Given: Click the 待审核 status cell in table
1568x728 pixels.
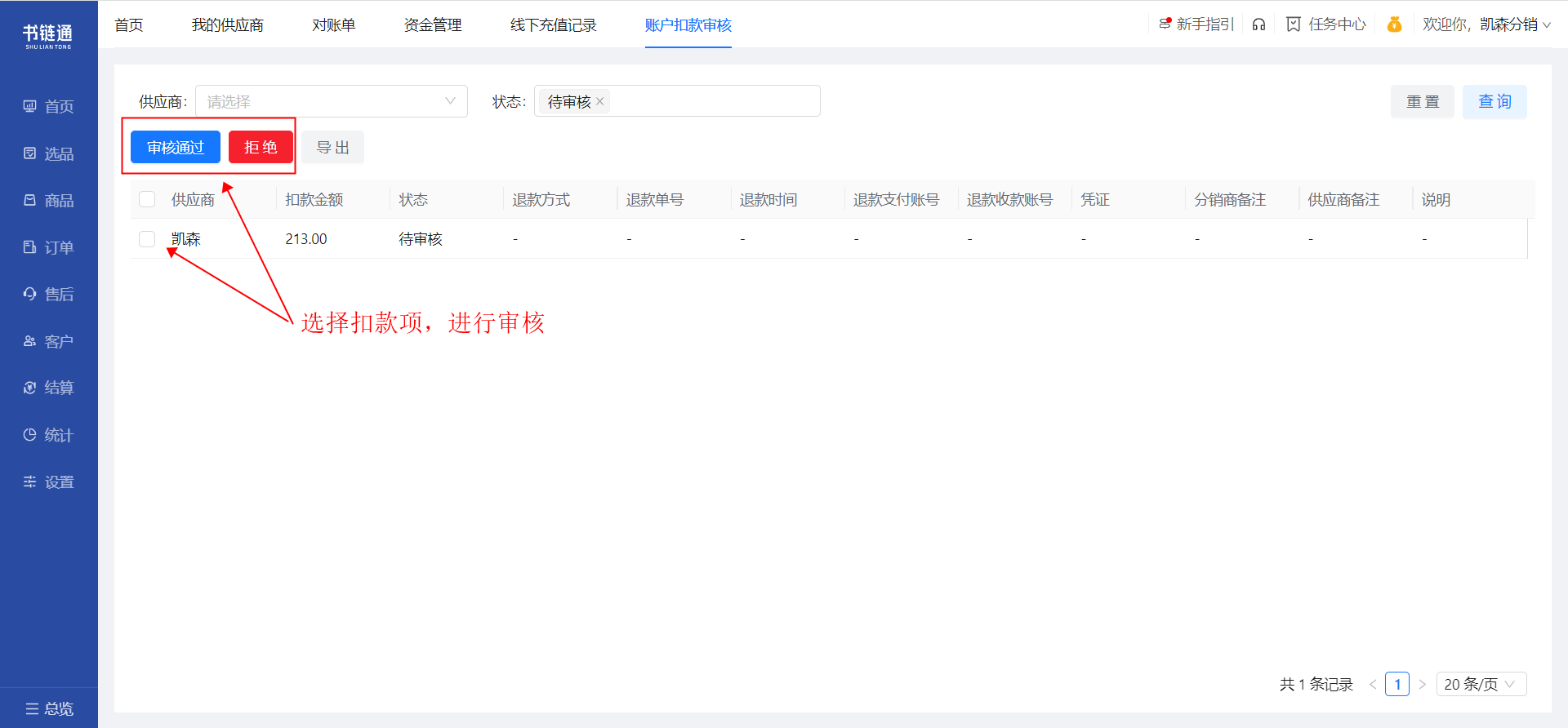Looking at the screenshot, I should (x=421, y=238).
